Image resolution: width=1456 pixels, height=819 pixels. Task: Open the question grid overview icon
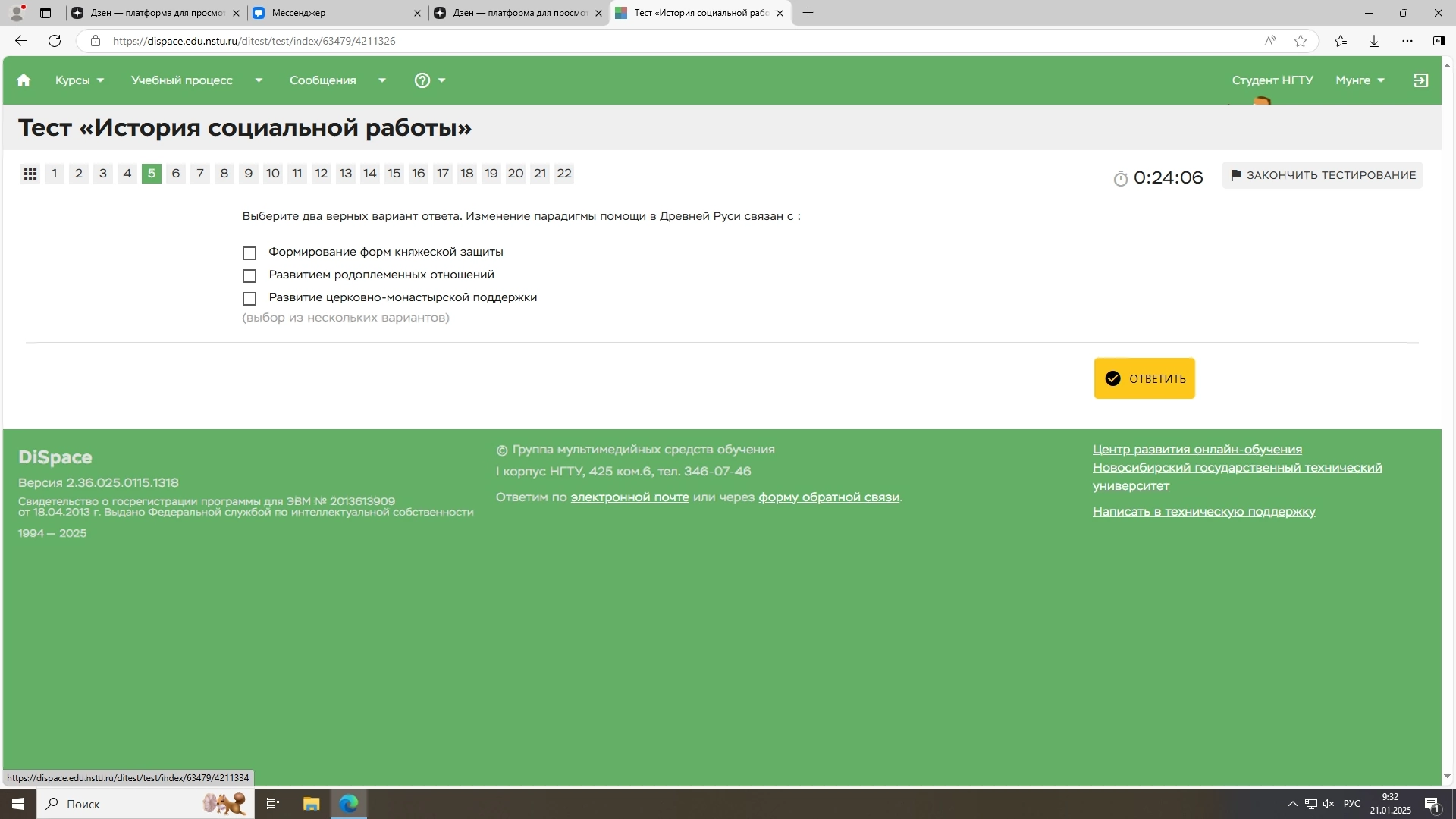point(30,174)
